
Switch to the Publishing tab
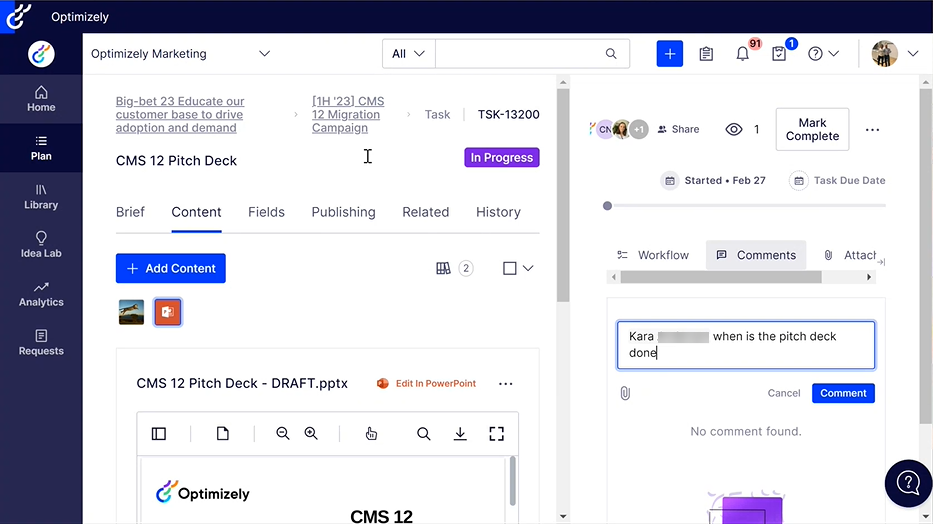(343, 212)
